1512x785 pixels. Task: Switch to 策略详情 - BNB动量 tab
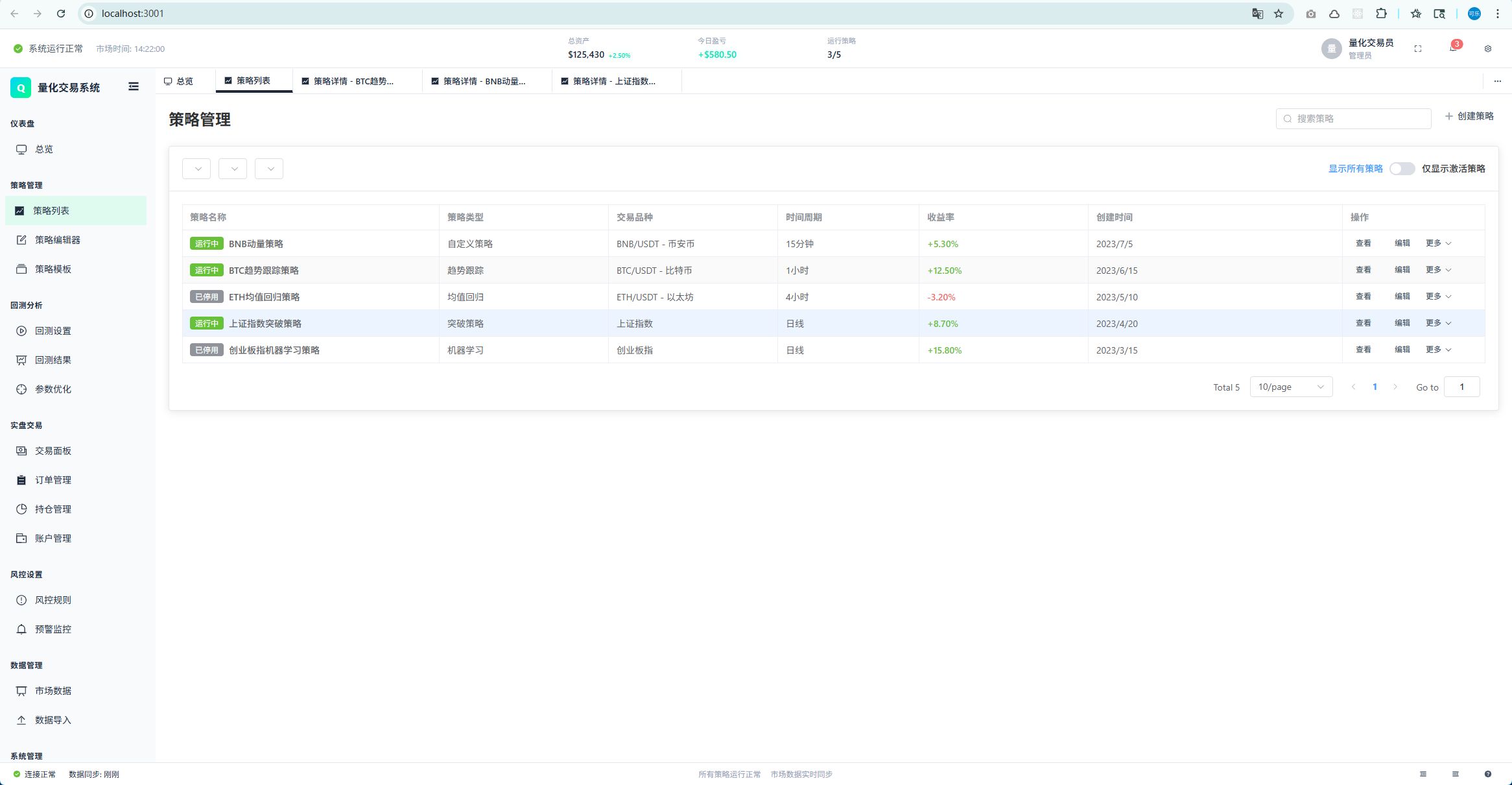[x=487, y=81]
